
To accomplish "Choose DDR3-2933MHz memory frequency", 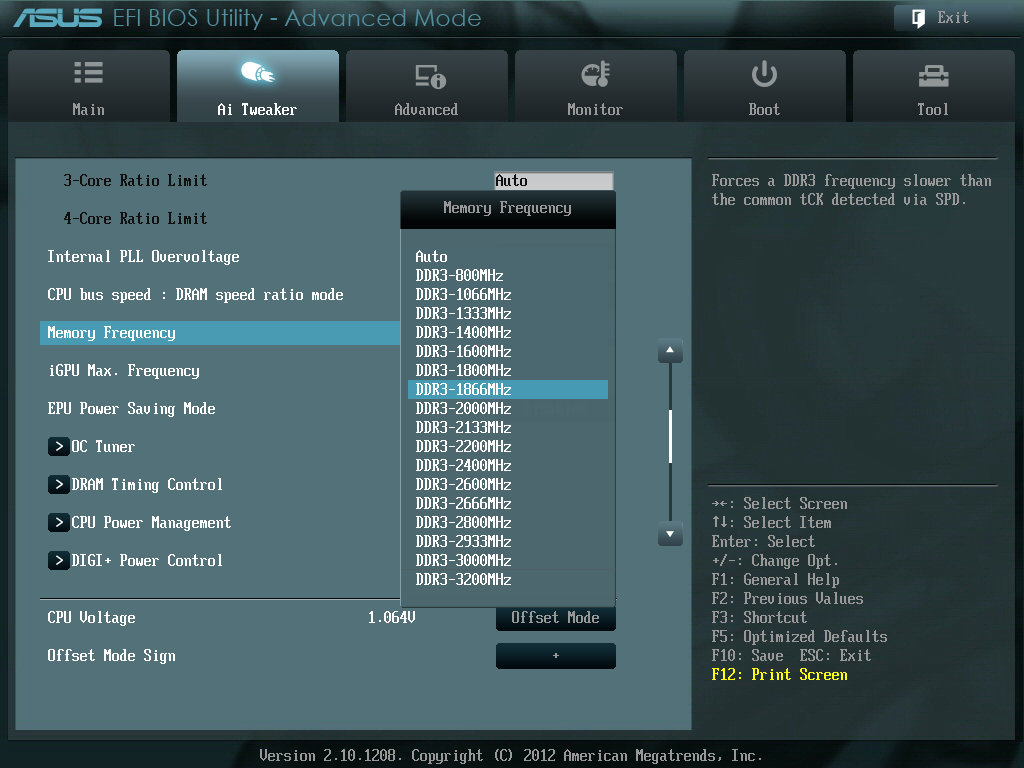I will click(508, 541).
